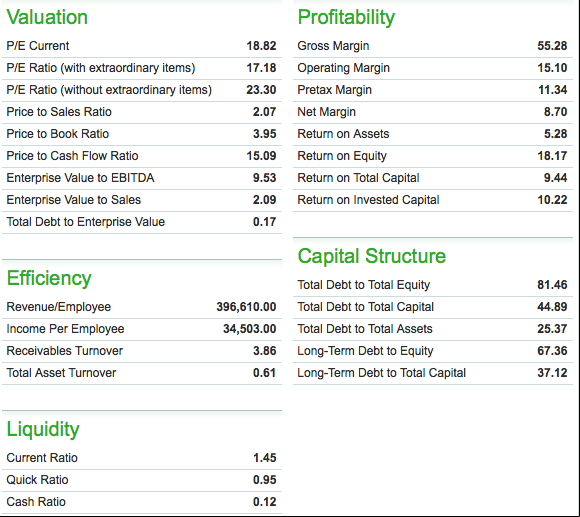Select the Revenue/Employee value 396,610.00
580x517 pixels.
click(x=246, y=307)
